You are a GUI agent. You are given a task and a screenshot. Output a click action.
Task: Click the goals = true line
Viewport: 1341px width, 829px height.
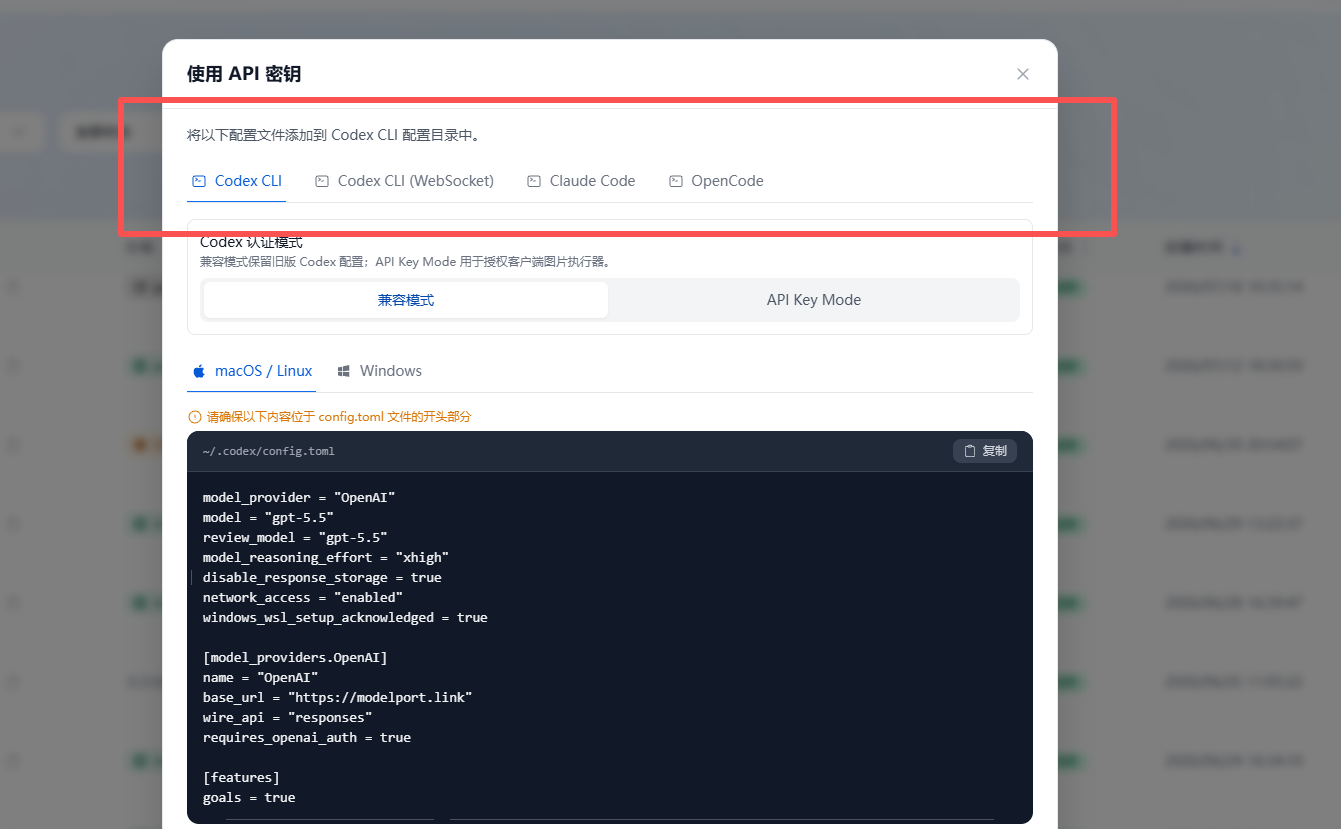coord(249,797)
